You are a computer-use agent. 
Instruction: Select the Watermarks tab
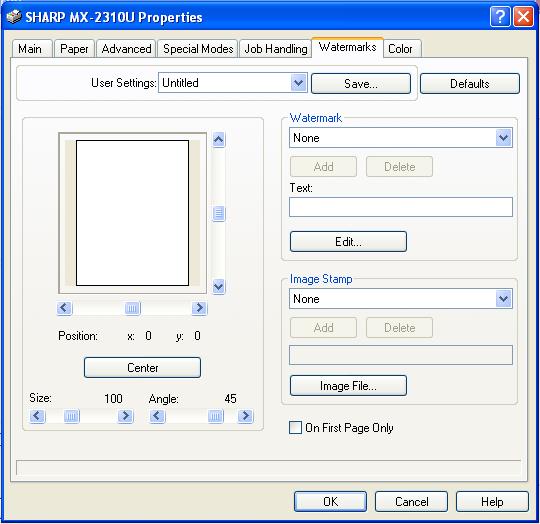[347, 47]
